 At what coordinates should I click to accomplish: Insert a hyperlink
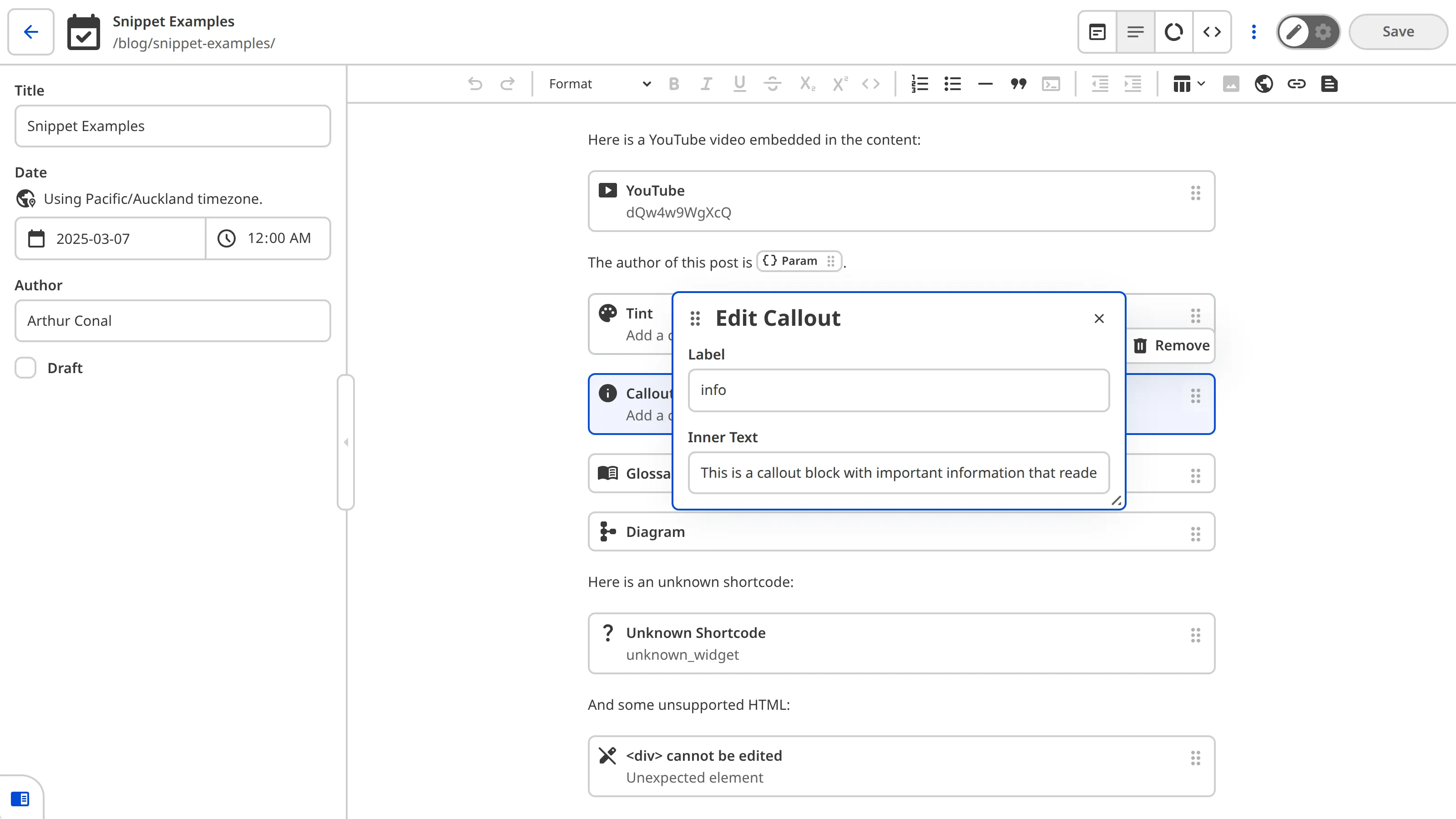1297,84
